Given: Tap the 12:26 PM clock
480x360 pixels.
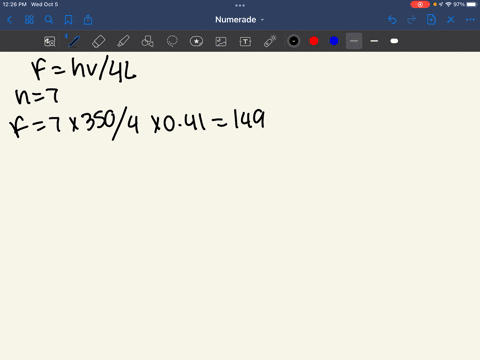Looking at the screenshot, I should pyautogui.click(x=14, y=5).
